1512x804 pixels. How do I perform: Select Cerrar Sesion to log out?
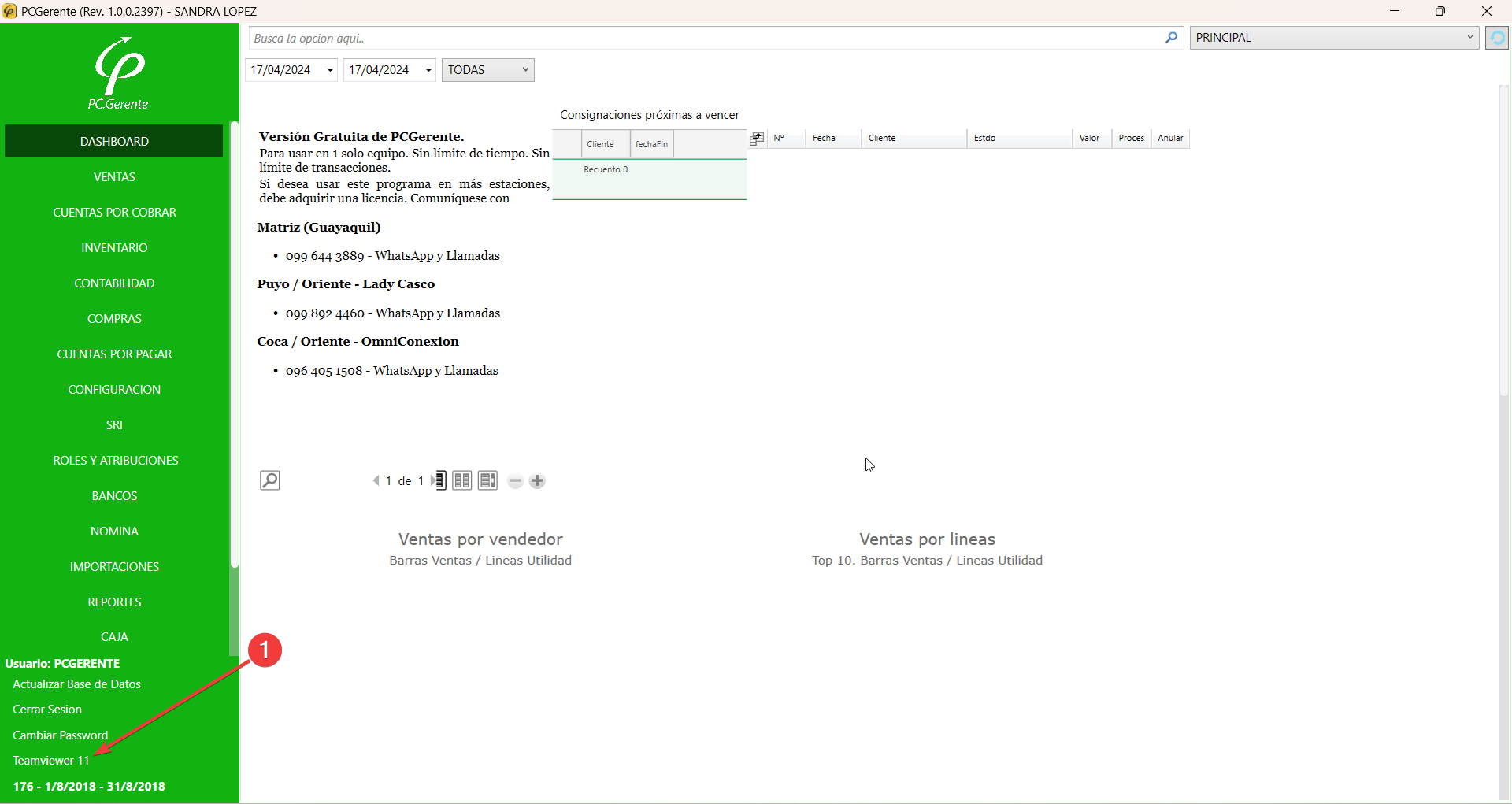(47, 709)
